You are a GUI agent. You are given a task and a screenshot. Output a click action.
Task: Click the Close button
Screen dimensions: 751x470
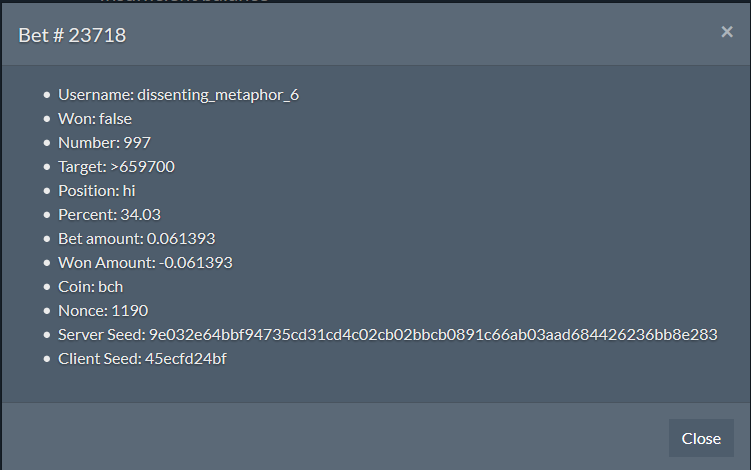pyautogui.click(x=701, y=438)
